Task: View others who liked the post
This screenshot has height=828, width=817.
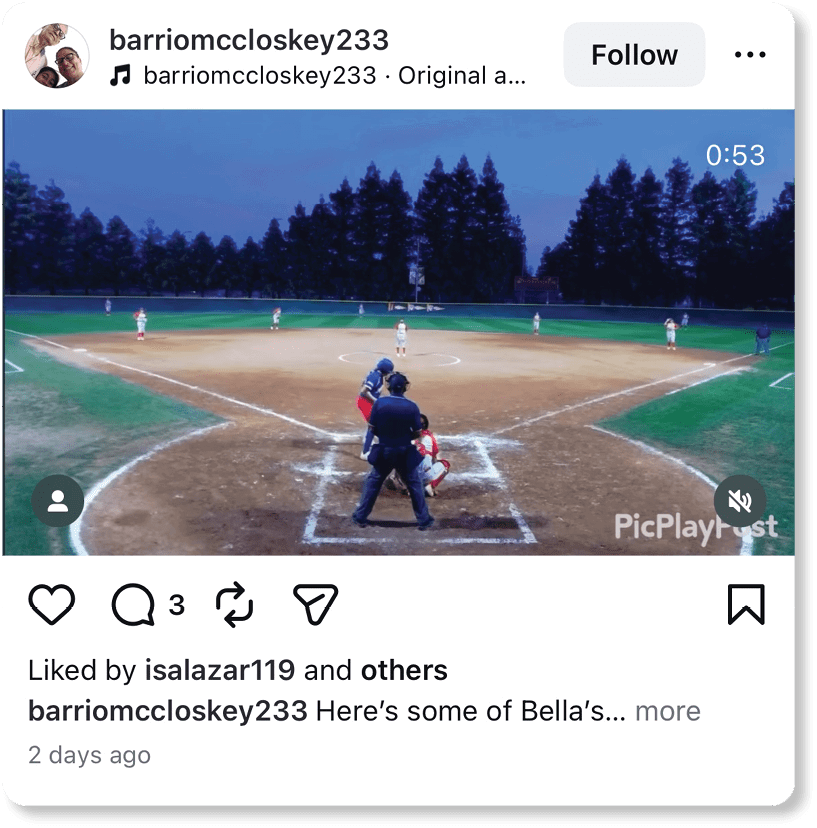Action: click(404, 670)
